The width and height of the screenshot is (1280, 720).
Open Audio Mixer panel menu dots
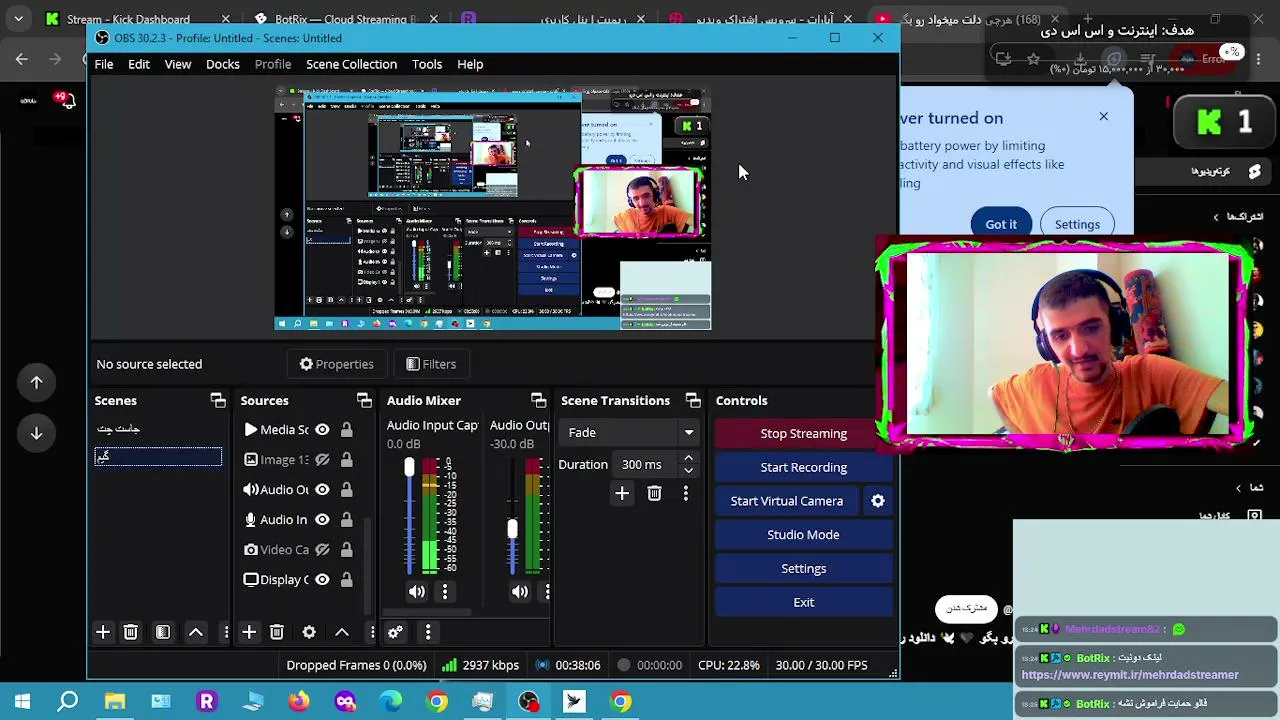tap(428, 632)
